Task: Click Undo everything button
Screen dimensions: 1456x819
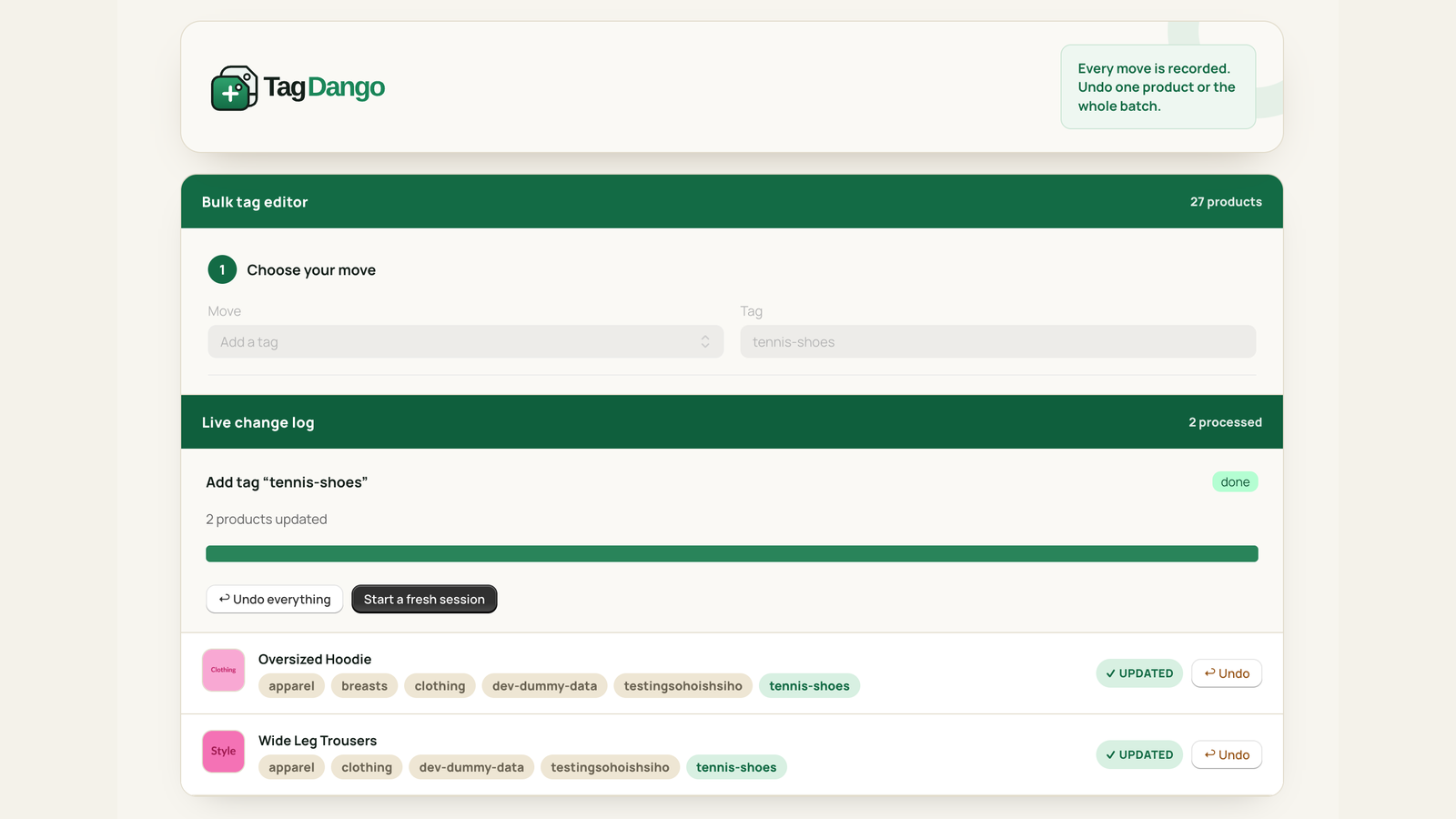Action: (274, 599)
